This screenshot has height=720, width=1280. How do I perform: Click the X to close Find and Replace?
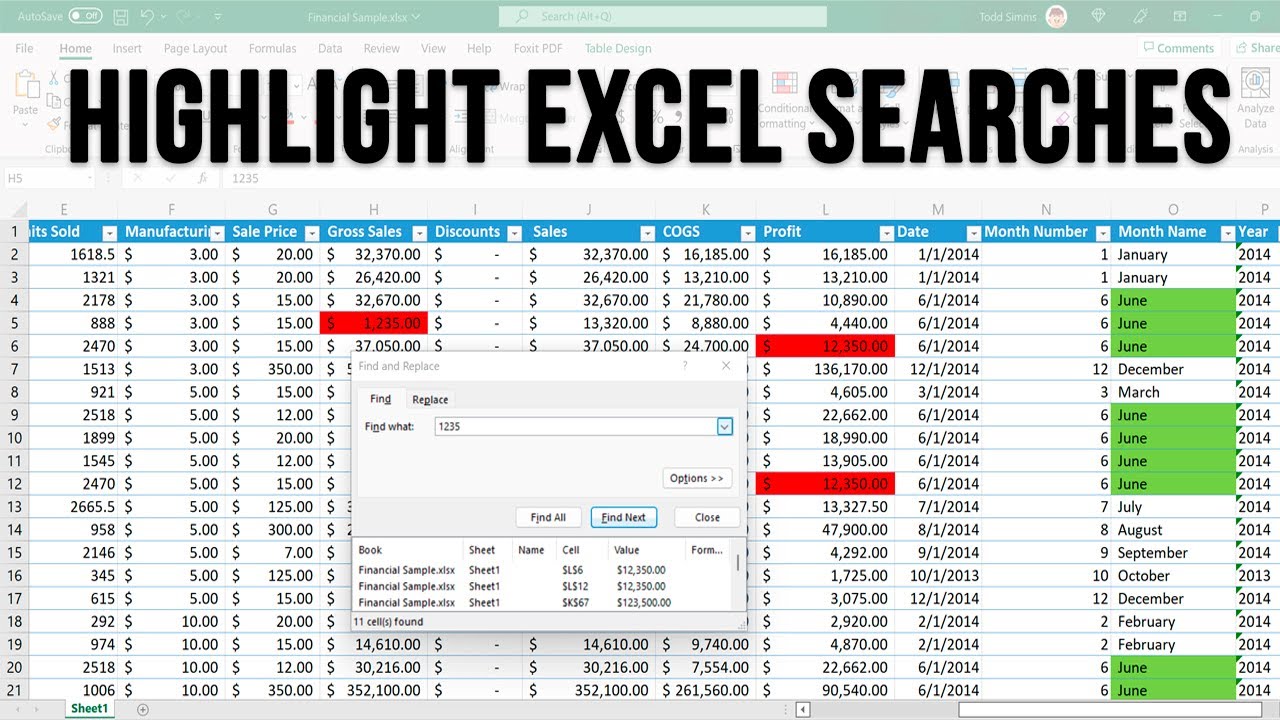(726, 366)
